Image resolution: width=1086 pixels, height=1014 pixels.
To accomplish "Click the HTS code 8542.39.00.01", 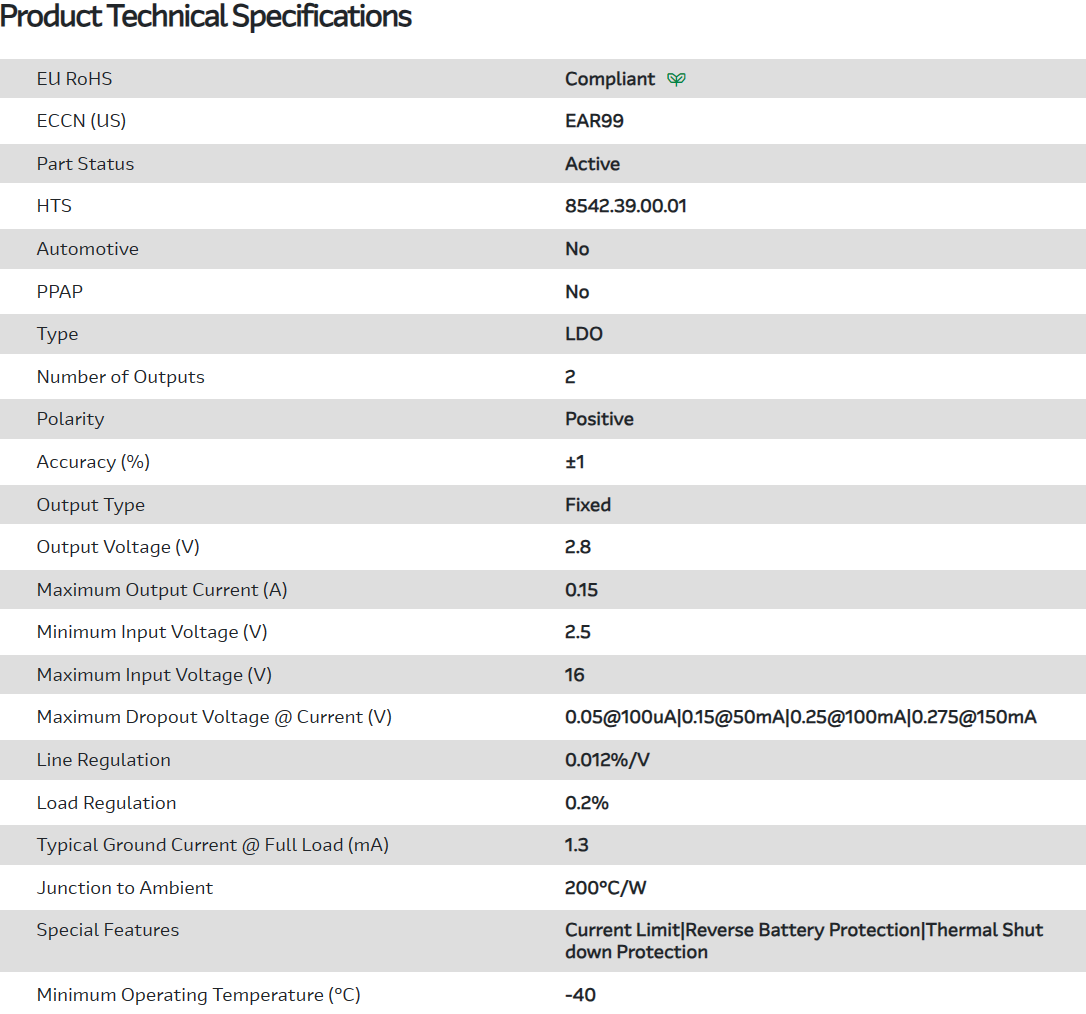I will pos(625,206).
